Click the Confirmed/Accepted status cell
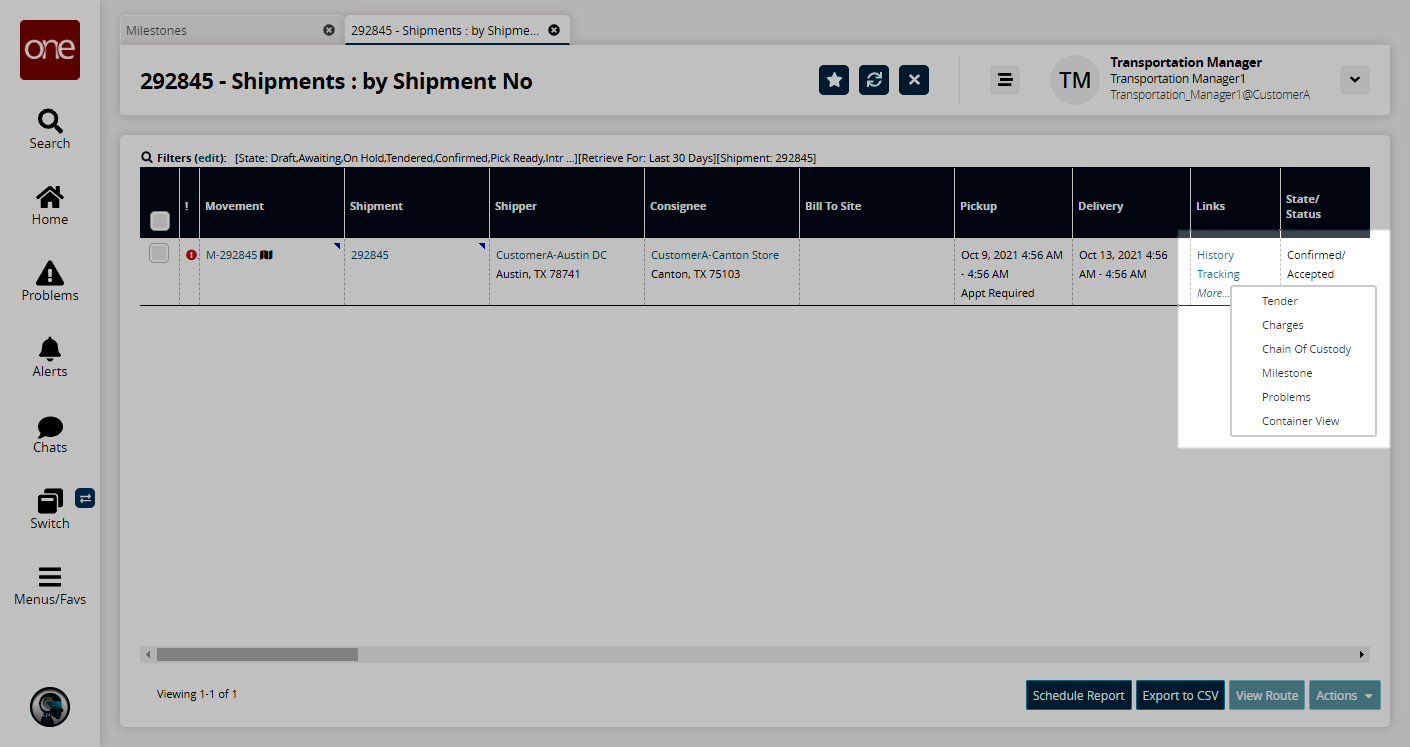The image size is (1410, 747). point(1316,264)
